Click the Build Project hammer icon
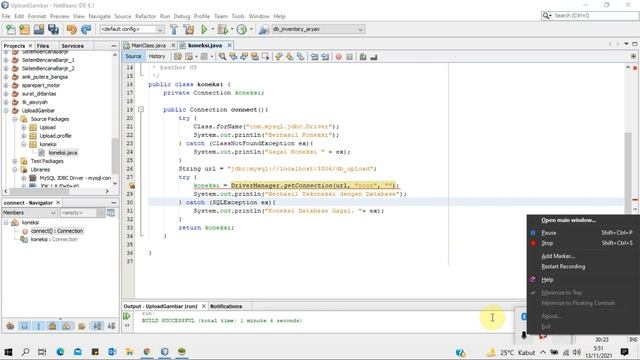The width and height of the screenshot is (640, 360). tap(174, 29)
